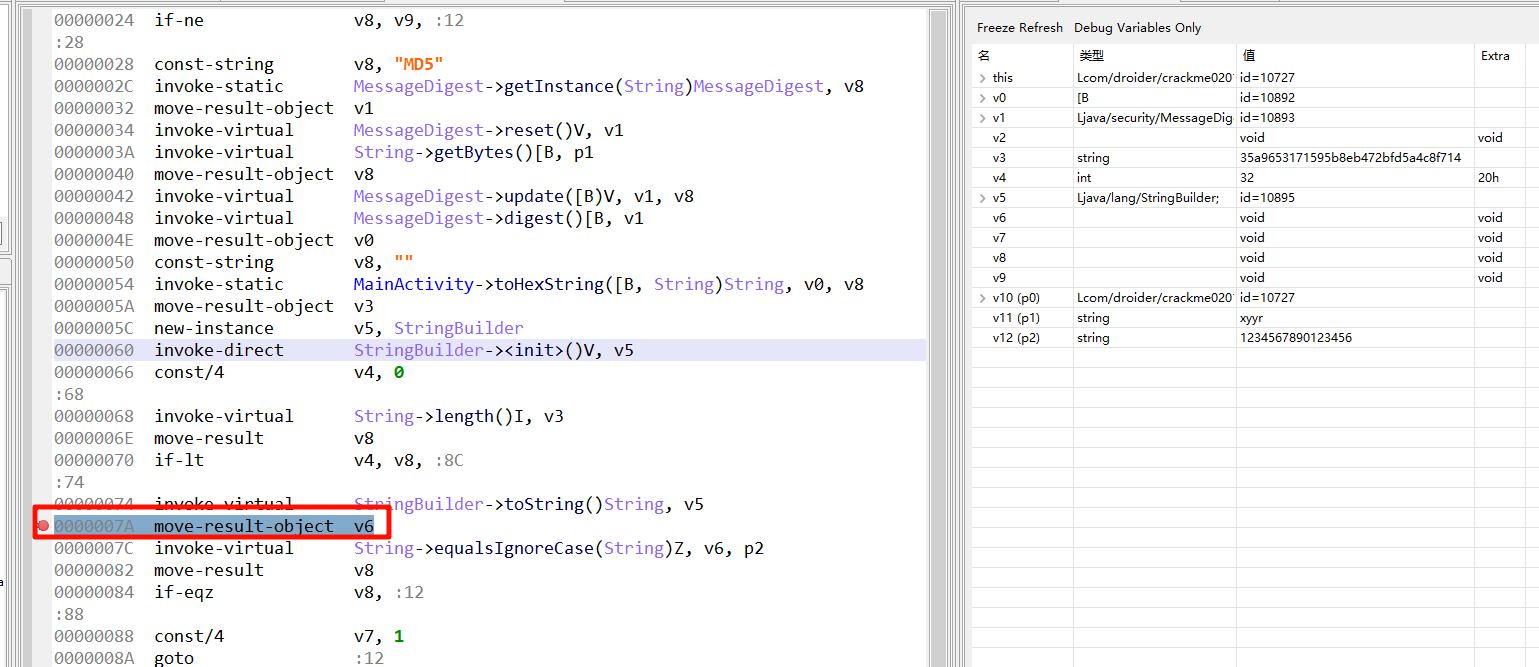The width and height of the screenshot is (1539, 667).
Task: Sort by the 类型 column header
Action: [1155, 56]
